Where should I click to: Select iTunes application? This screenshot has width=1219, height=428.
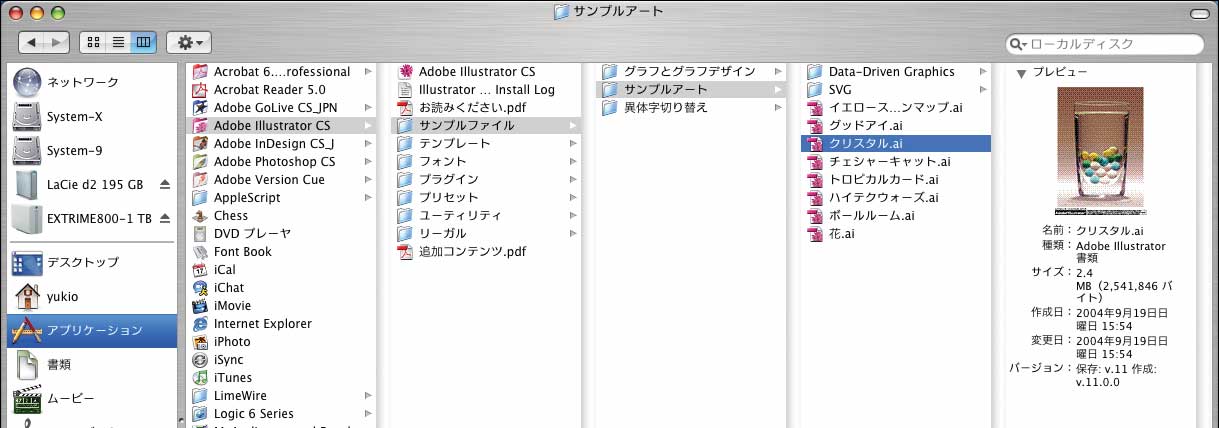pyautogui.click(x=282, y=378)
